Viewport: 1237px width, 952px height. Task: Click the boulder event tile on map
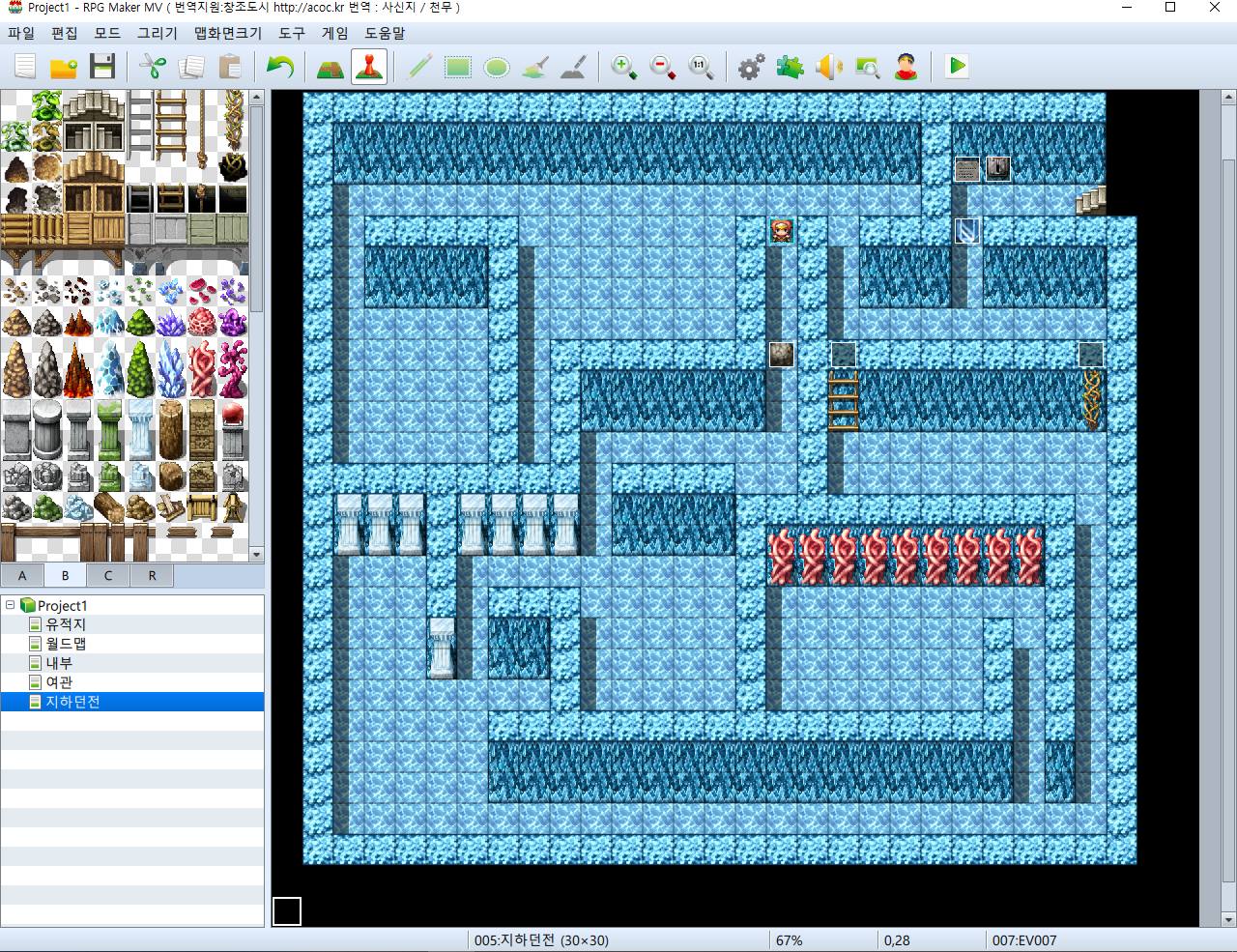[x=782, y=355]
